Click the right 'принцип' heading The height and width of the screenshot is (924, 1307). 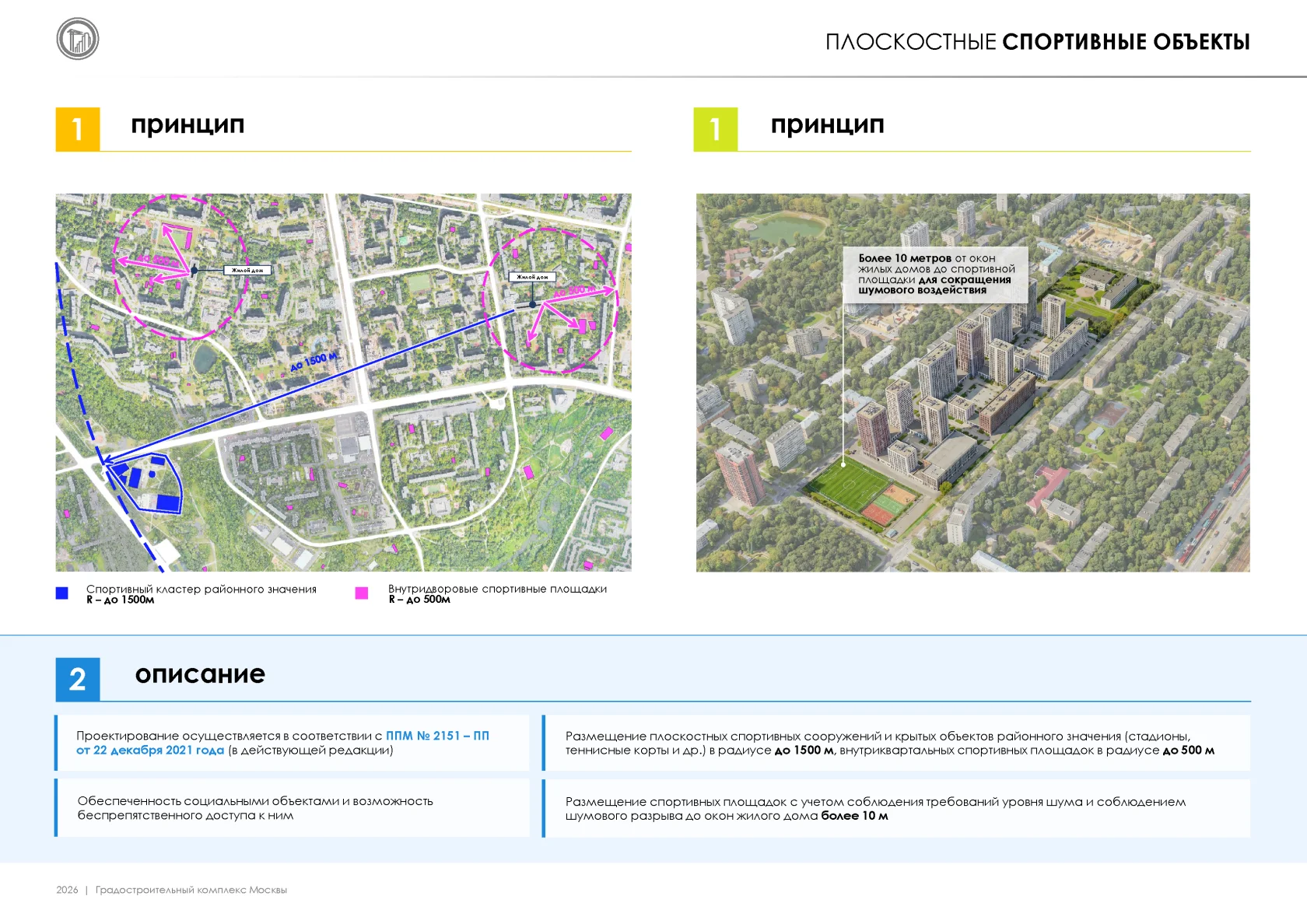[x=827, y=124]
